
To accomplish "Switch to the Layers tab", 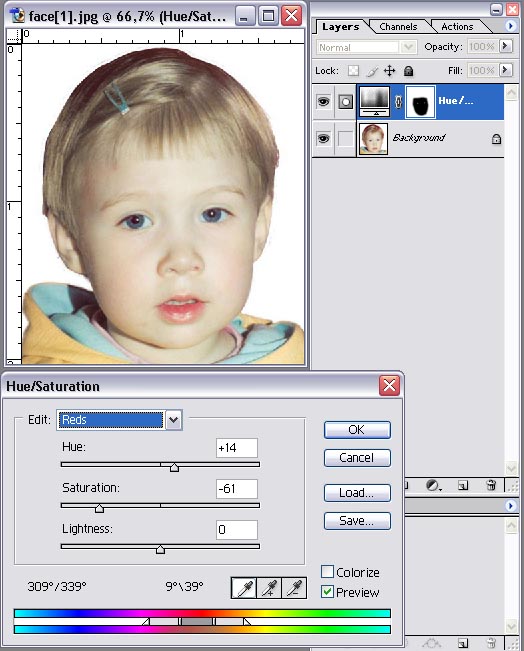I will pyautogui.click(x=340, y=27).
